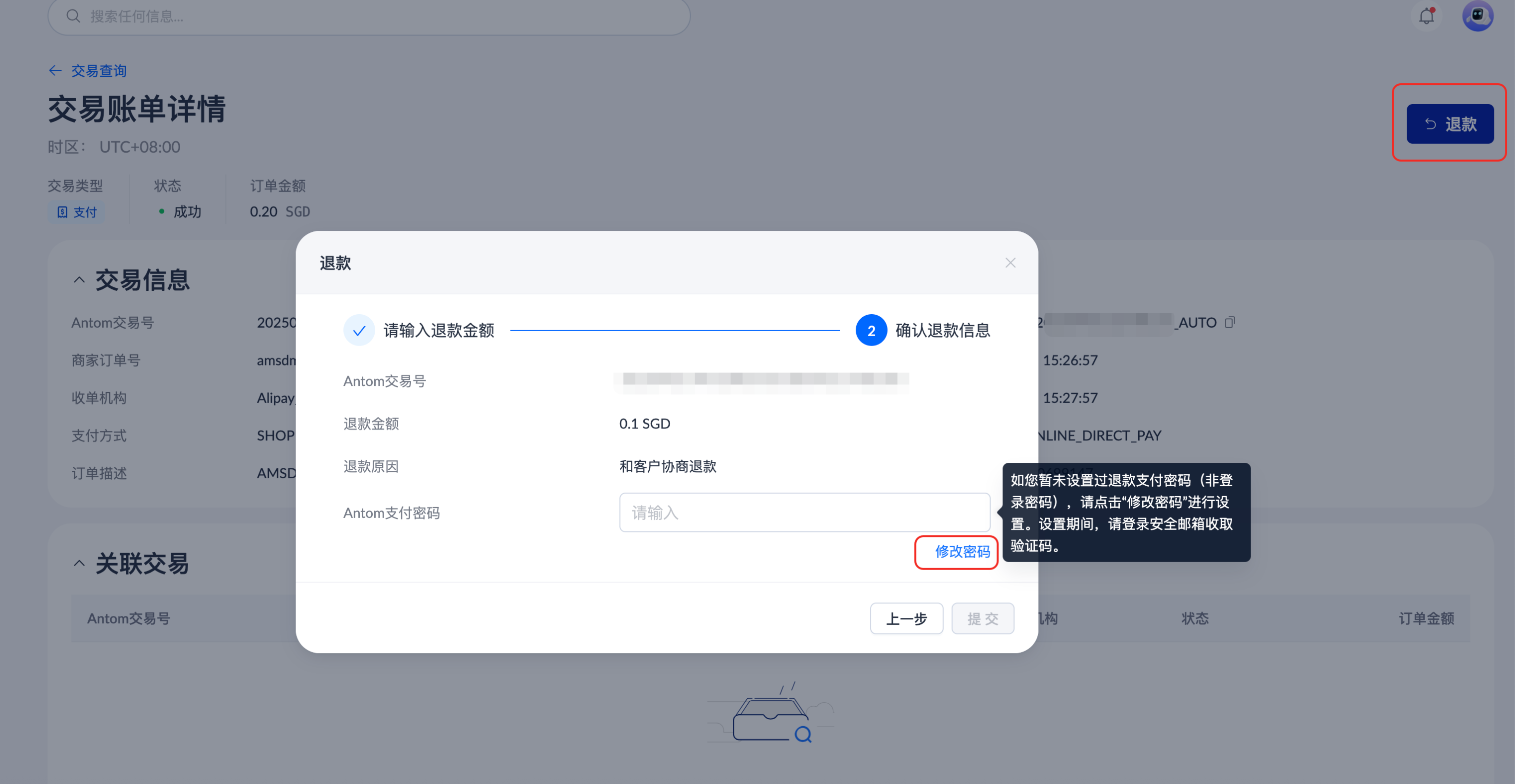Go back via the 交易查询 link
The width and height of the screenshot is (1515, 784).
coord(99,71)
